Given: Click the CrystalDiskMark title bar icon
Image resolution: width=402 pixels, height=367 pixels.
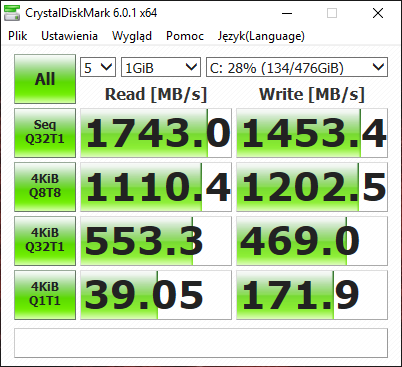Looking at the screenshot, I should (12, 13).
